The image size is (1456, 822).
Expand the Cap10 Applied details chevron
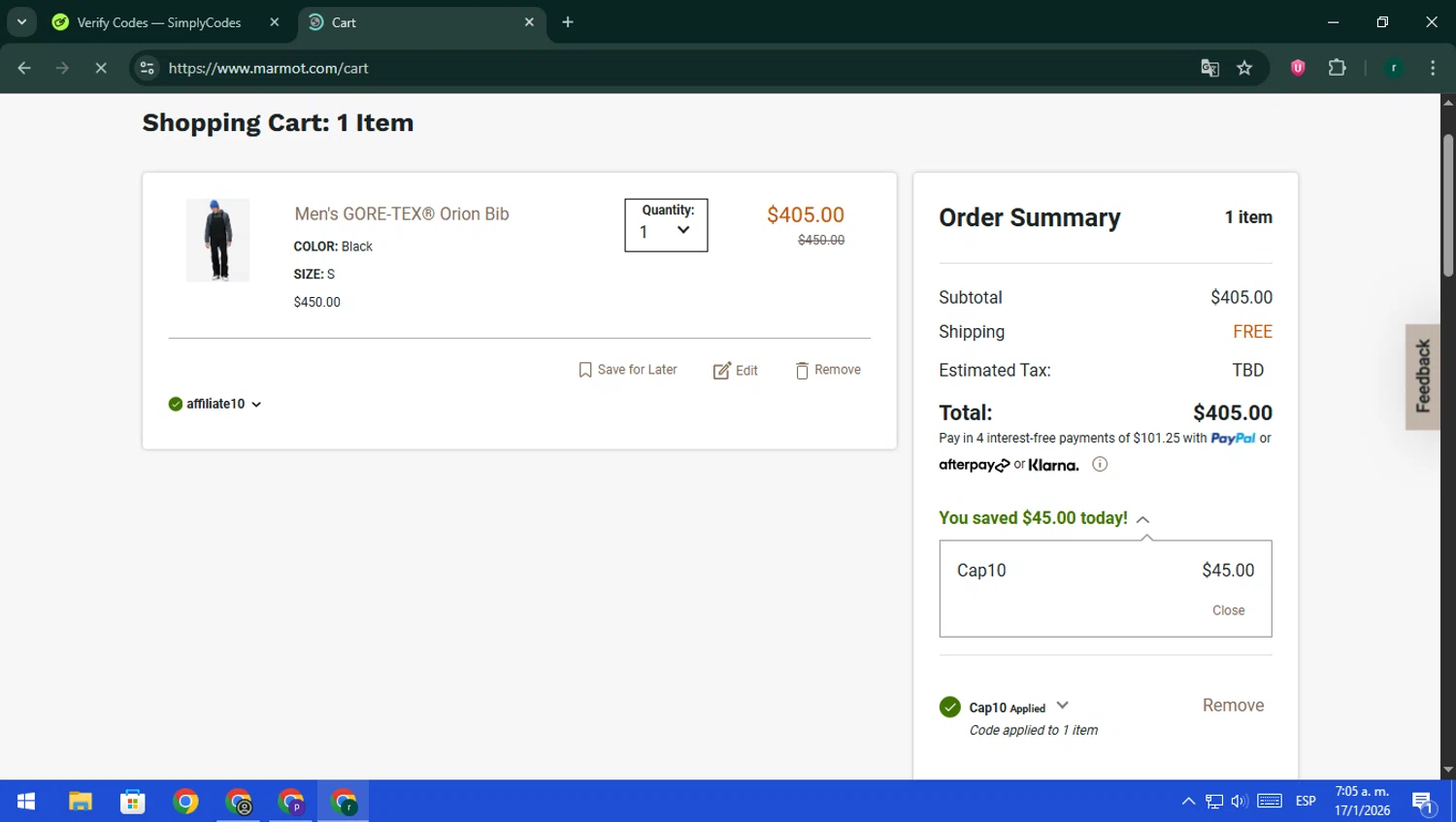point(1062,706)
